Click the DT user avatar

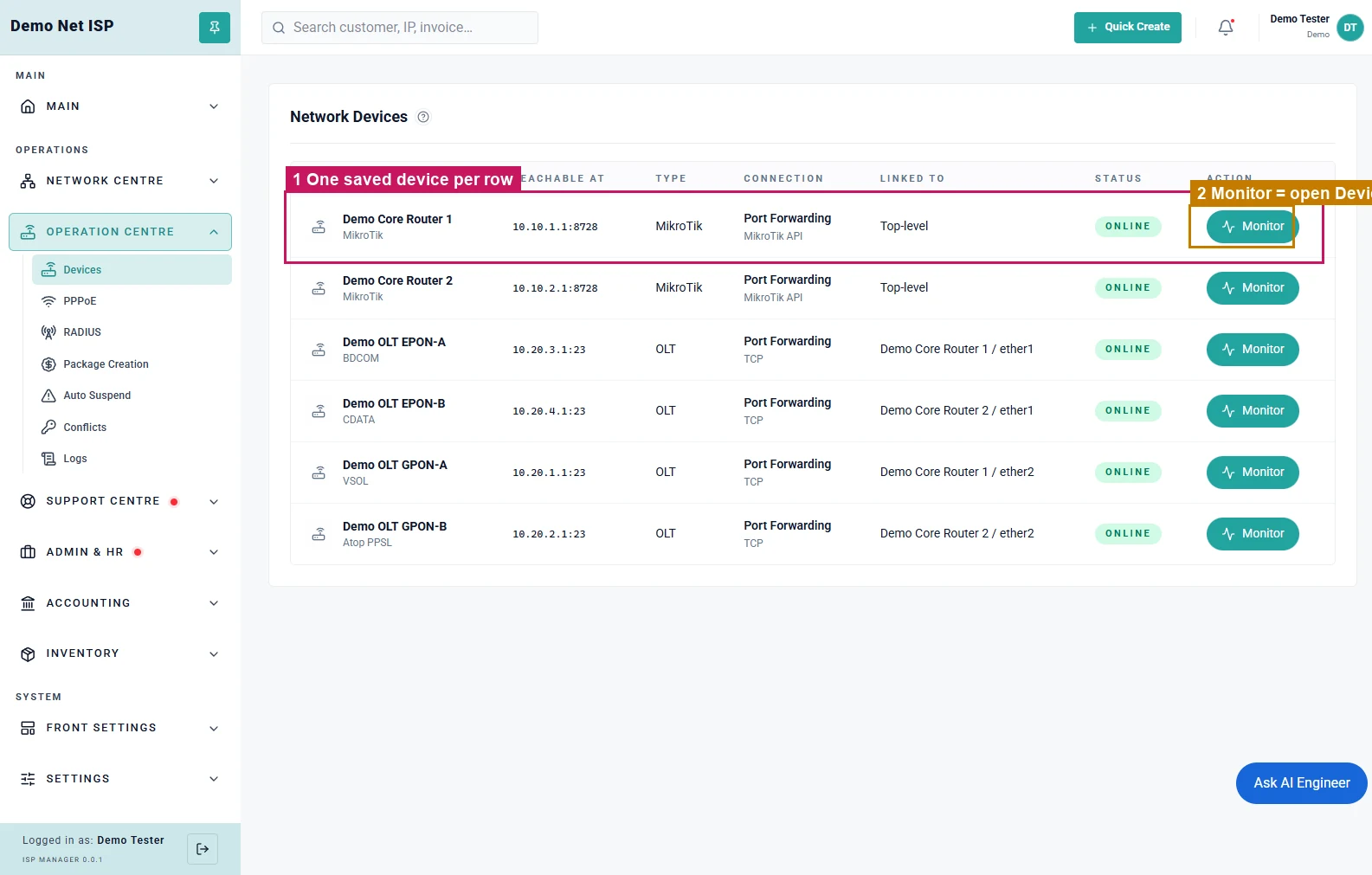(x=1350, y=28)
